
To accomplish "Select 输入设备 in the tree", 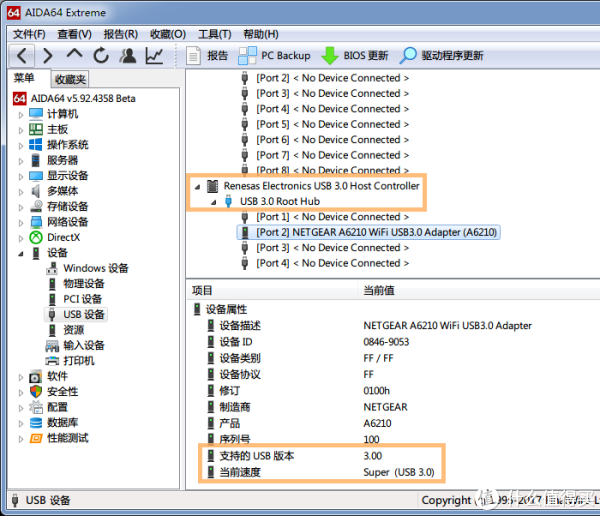I will [x=83, y=345].
